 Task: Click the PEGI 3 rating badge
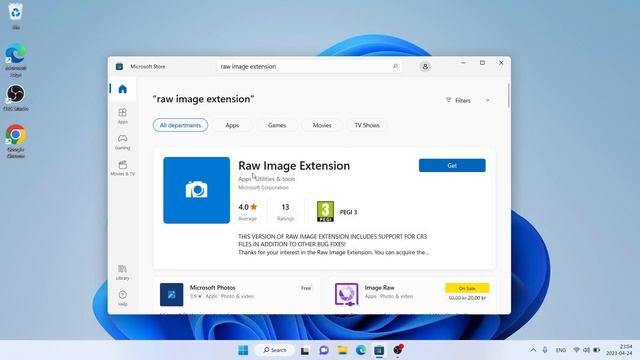[x=325, y=211]
